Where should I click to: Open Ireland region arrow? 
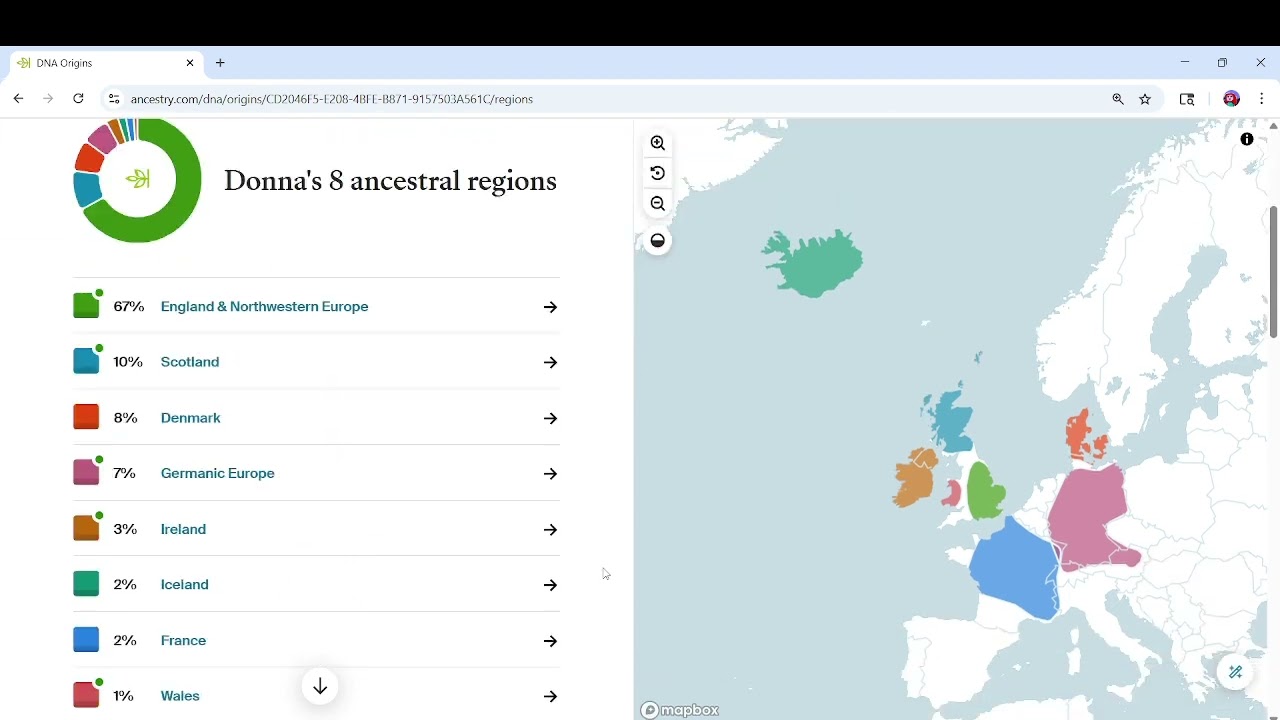550,529
